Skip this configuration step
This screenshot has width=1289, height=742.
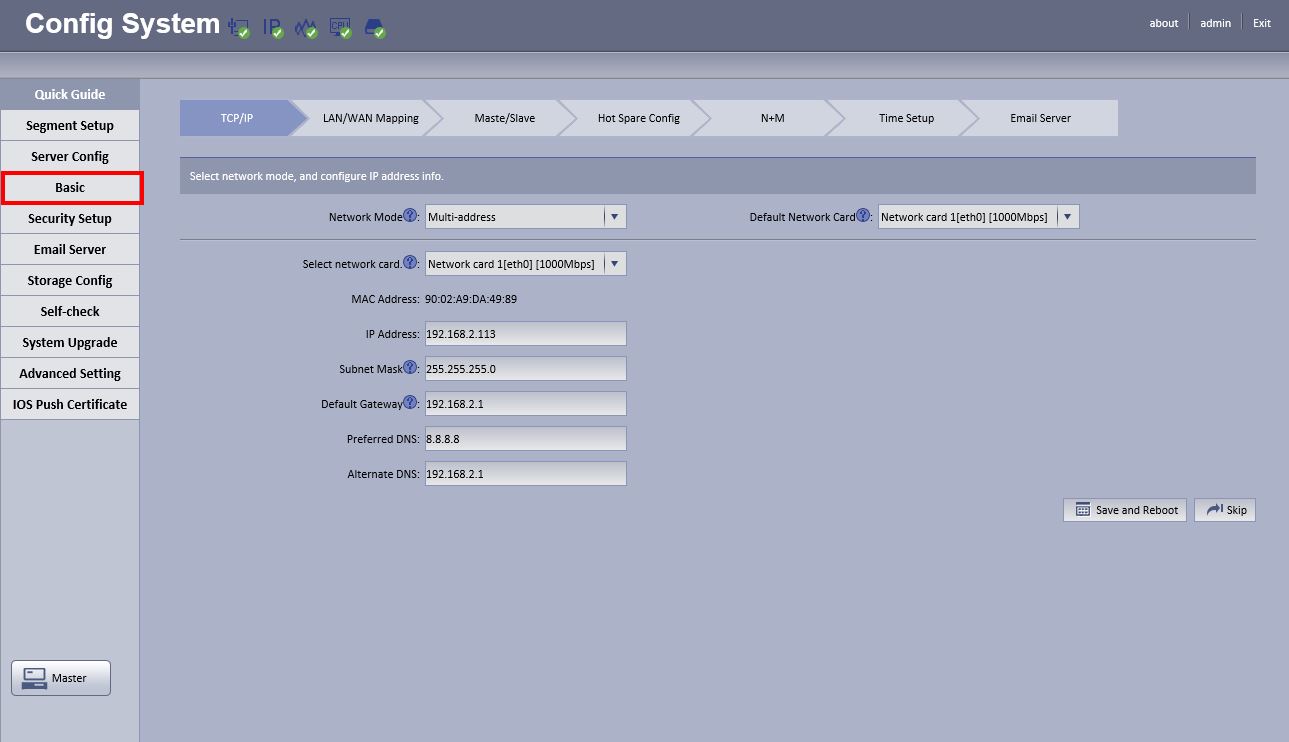[1225, 510]
